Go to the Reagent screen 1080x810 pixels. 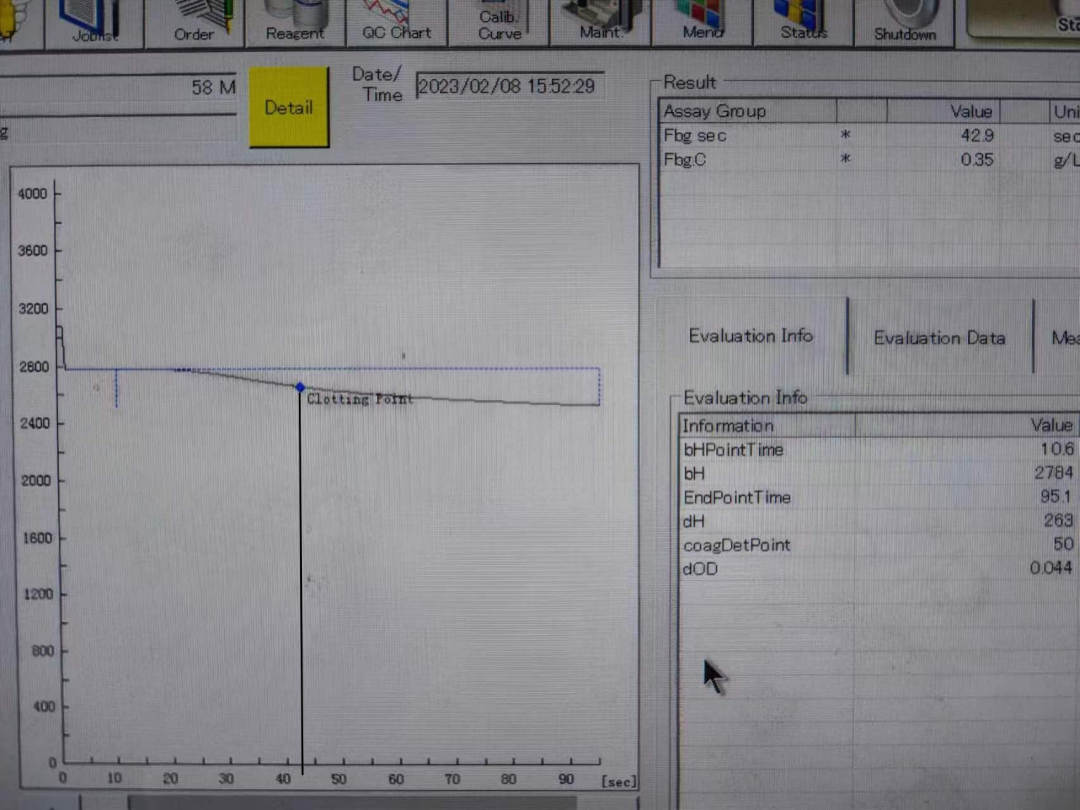point(295,22)
